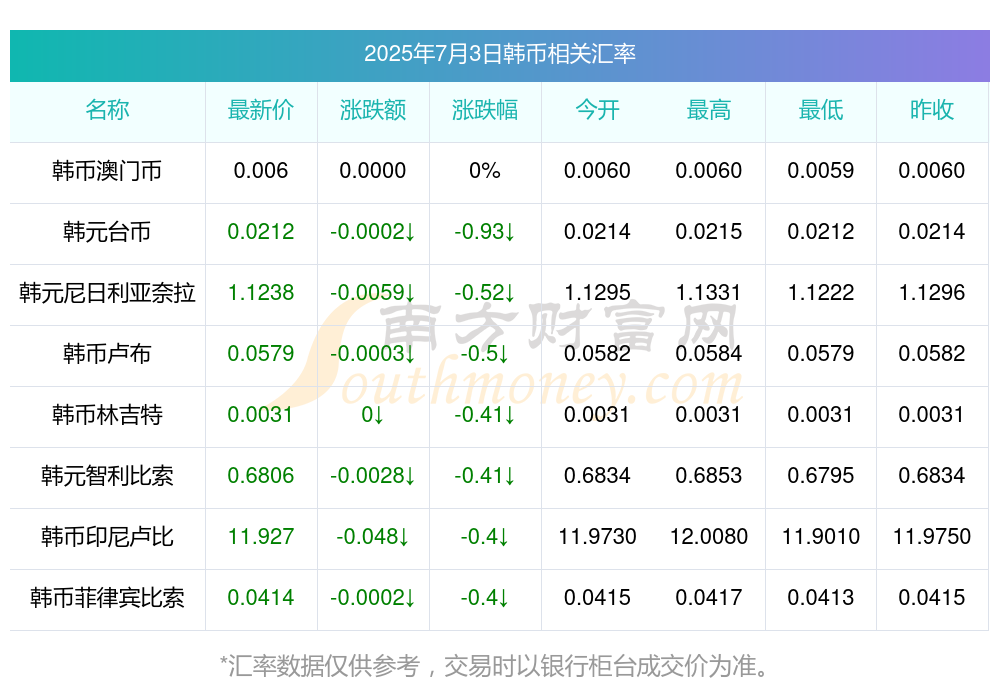Click change amount -0.0028↓
Image resolution: width=1000 pixels, height=698 pixels.
[372, 476]
